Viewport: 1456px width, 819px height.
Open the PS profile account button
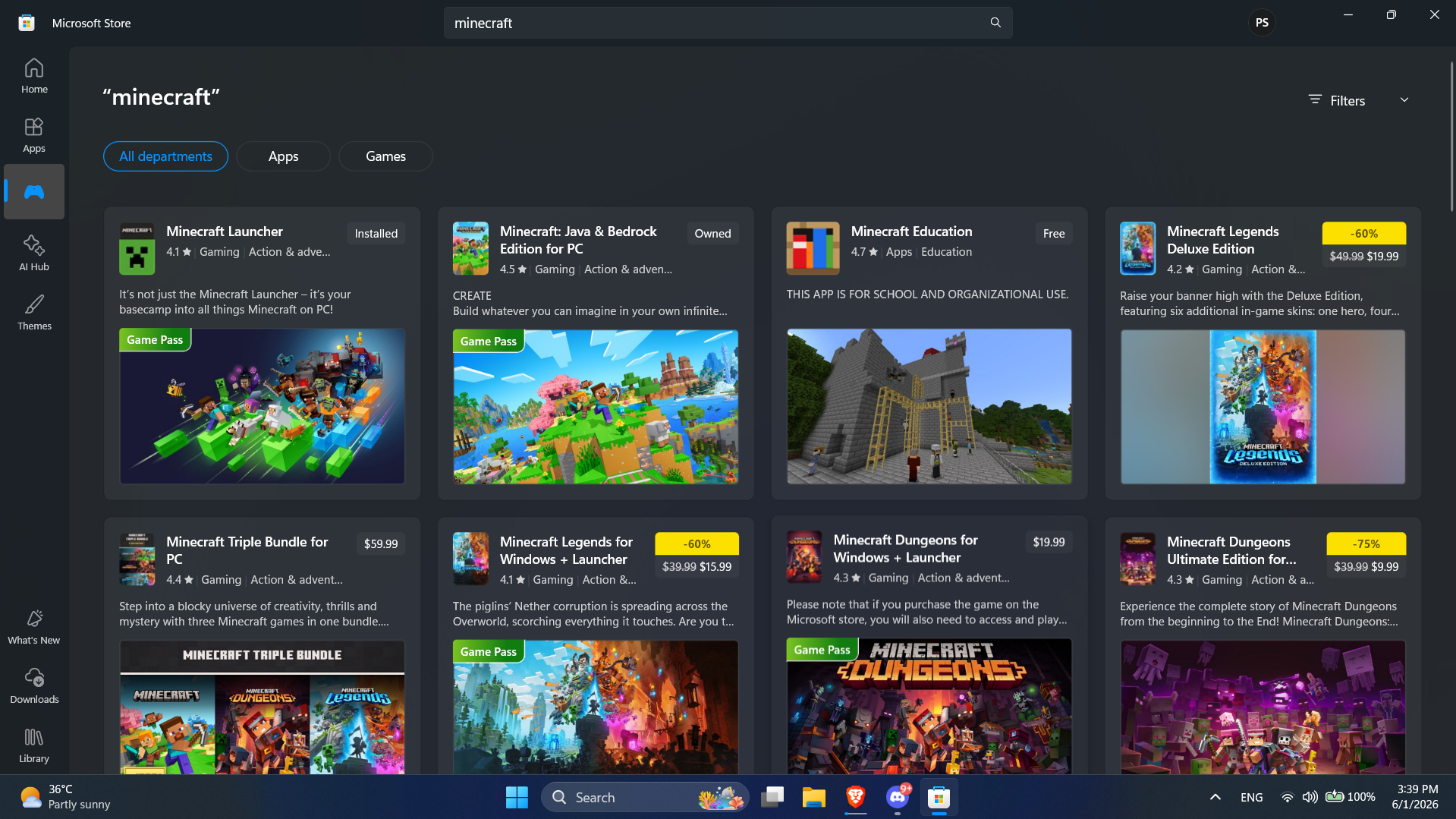point(1262,23)
